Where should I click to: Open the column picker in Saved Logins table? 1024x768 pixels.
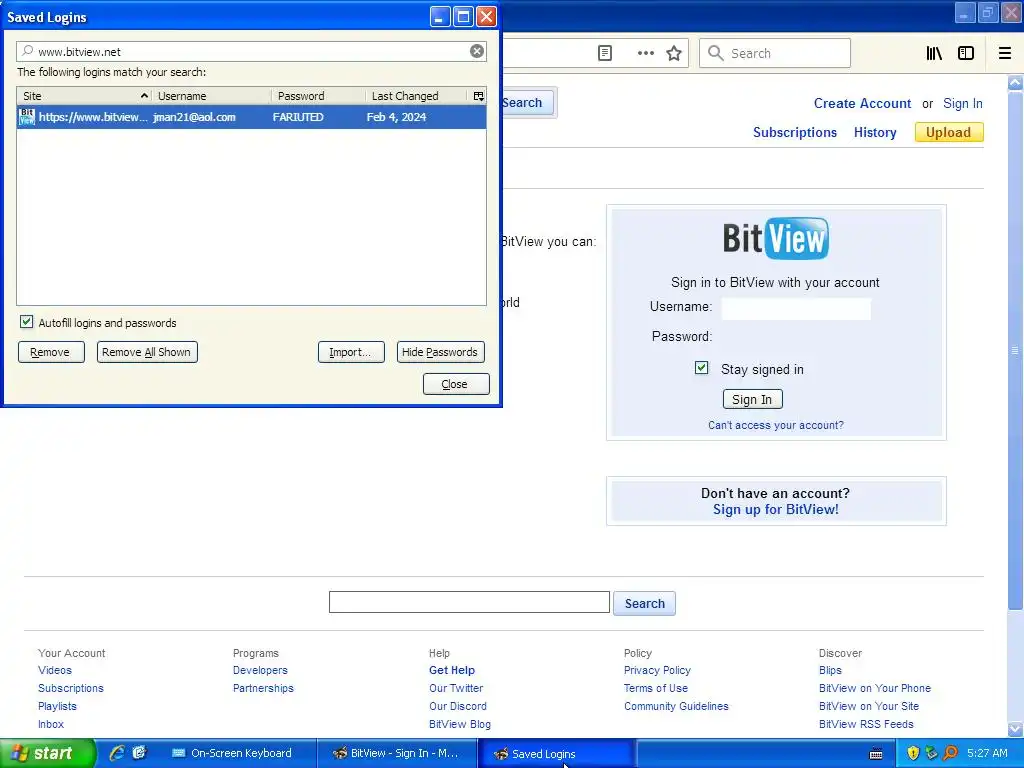pos(479,96)
